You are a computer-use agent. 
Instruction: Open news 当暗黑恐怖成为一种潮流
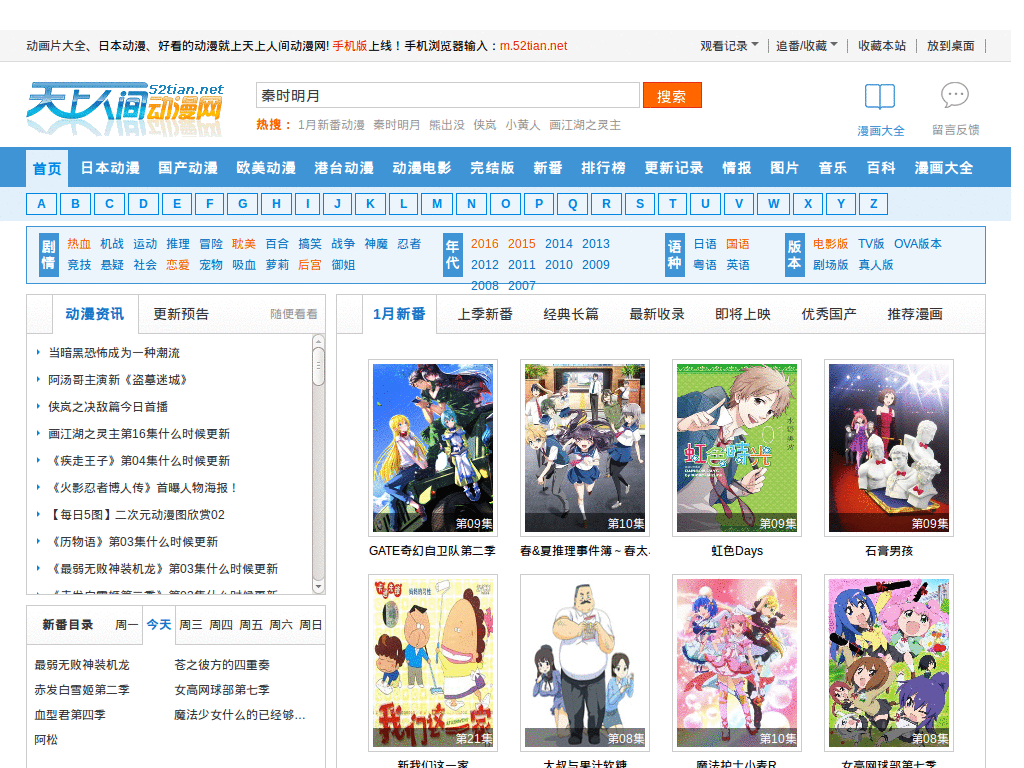click(x=114, y=353)
